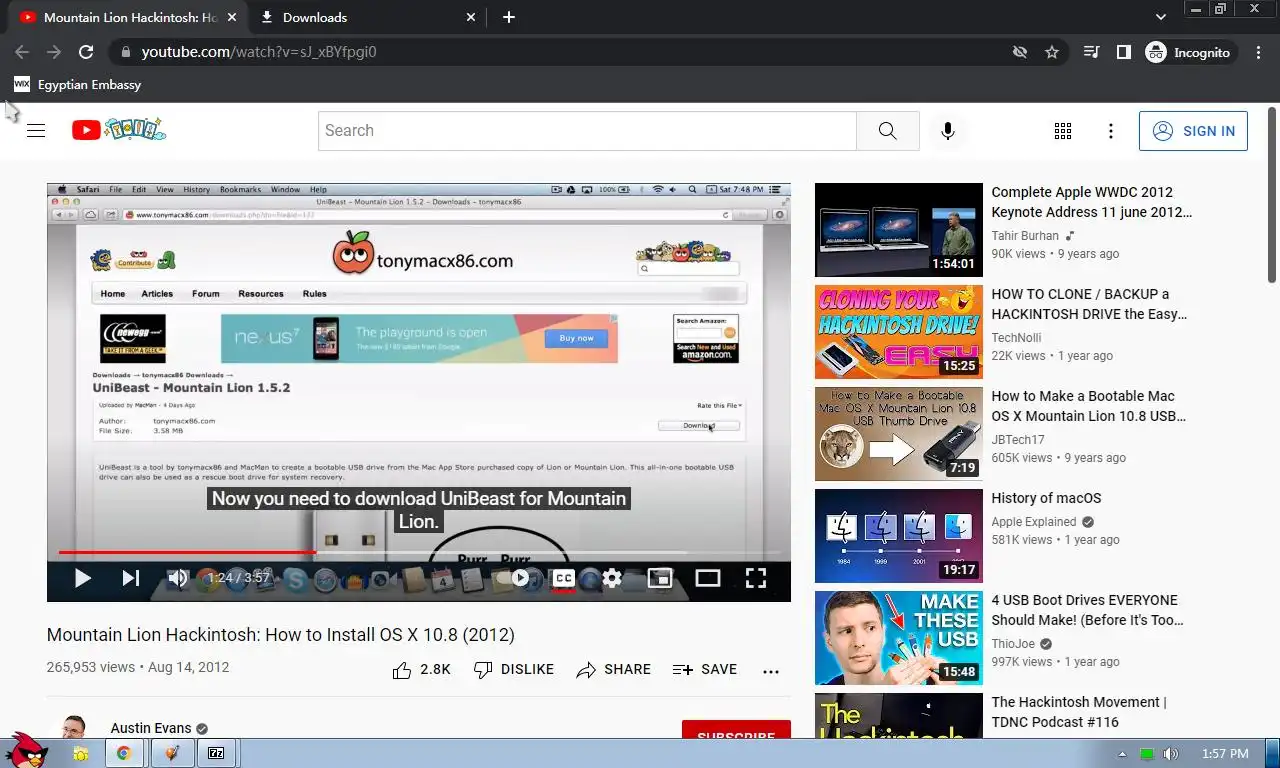Open Egyptian Embassy bookmark
Image resolution: width=1280 pixels, height=768 pixels.
[77, 85]
